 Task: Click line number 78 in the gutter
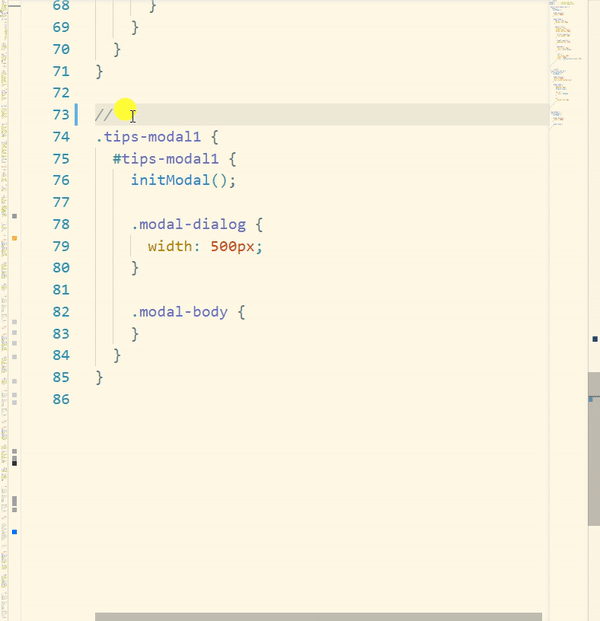61,225
